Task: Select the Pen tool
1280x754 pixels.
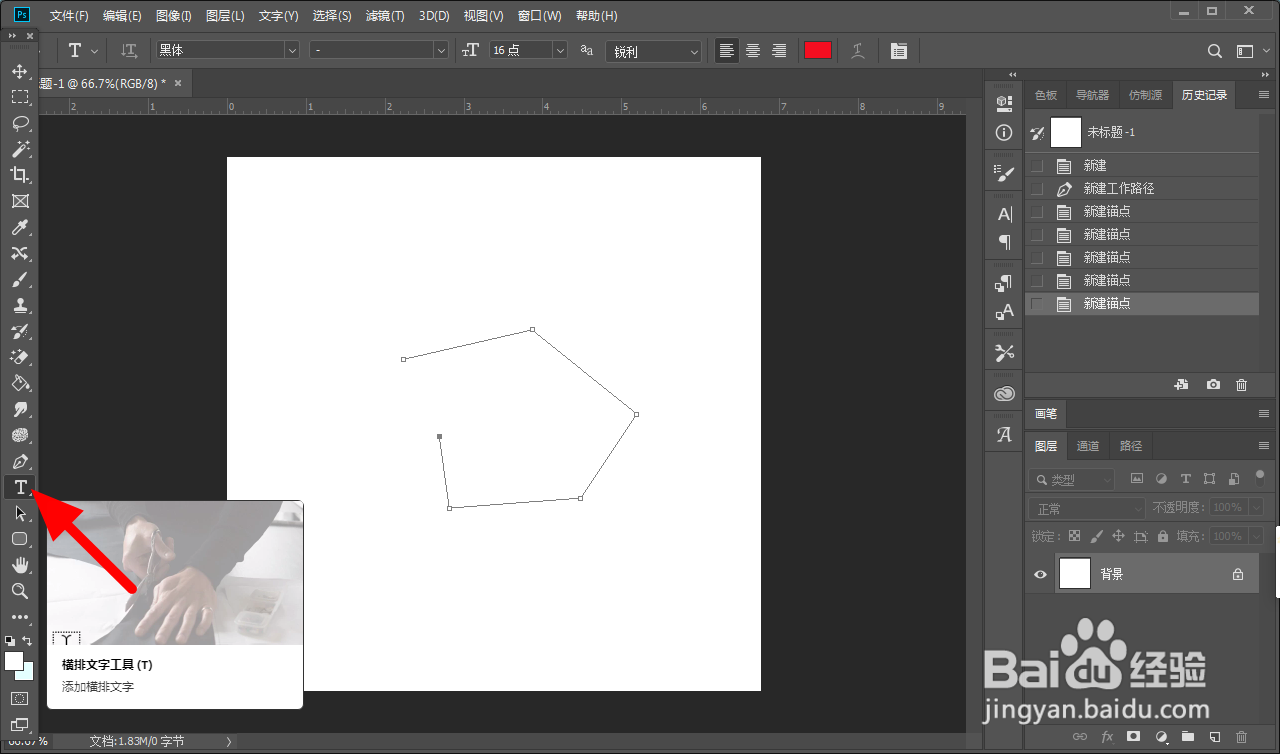Action: click(19, 461)
